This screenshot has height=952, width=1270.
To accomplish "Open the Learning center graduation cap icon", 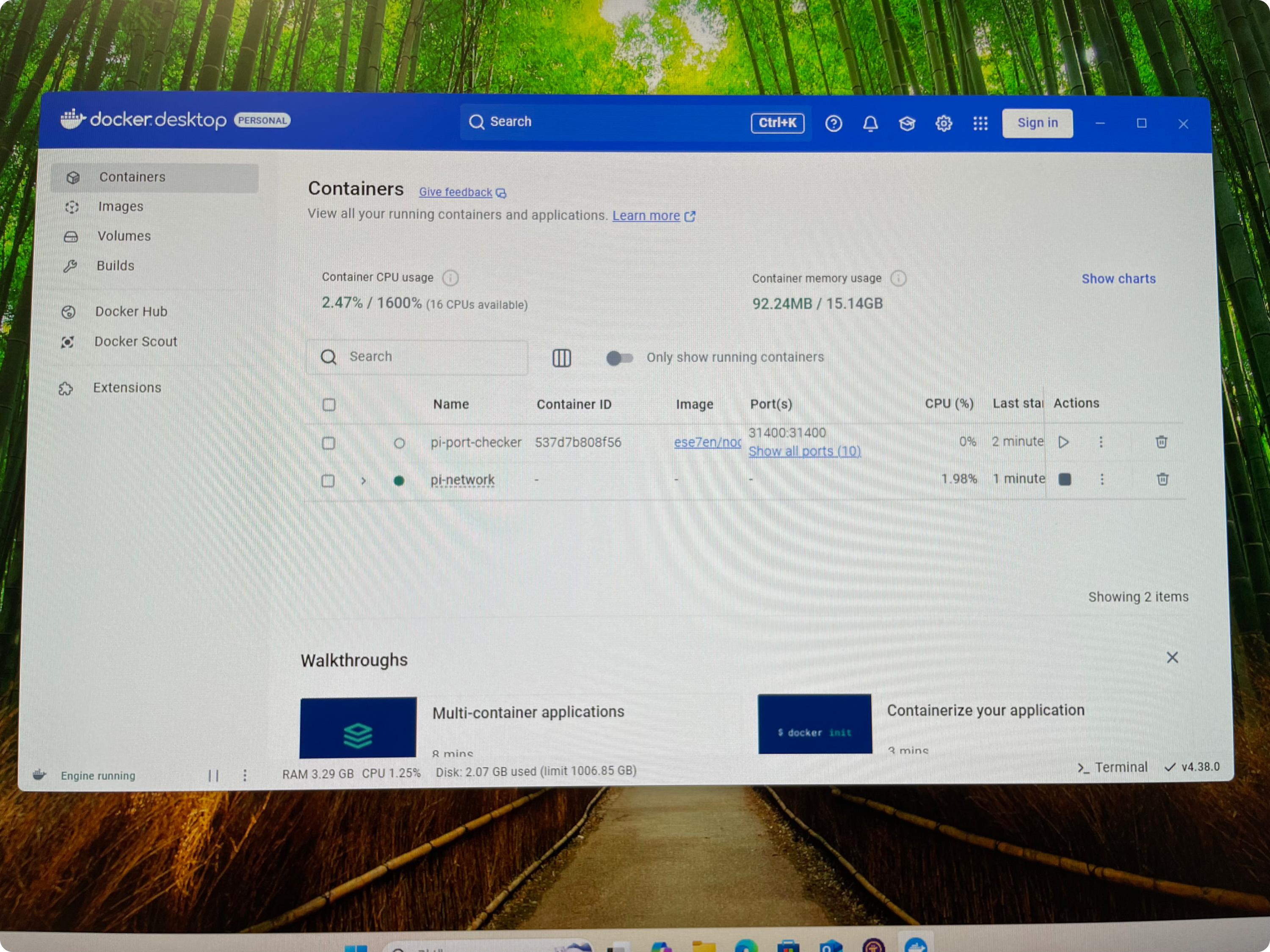I will [x=907, y=124].
